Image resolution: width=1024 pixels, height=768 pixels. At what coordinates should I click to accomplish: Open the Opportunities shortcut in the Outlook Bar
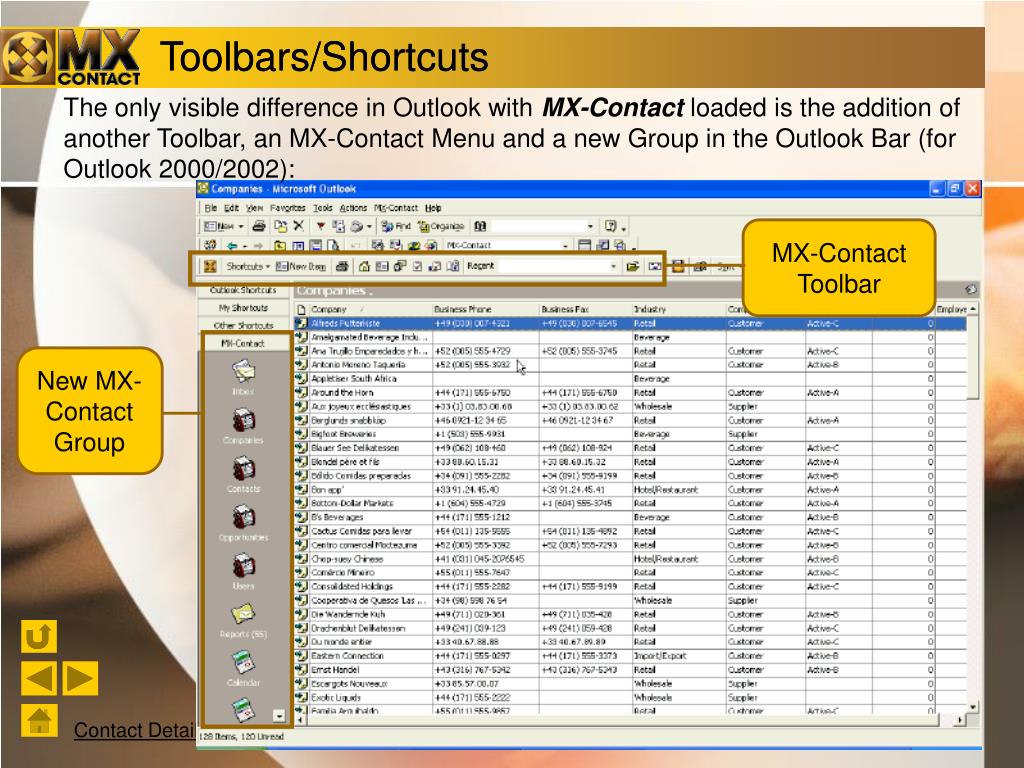point(244,523)
